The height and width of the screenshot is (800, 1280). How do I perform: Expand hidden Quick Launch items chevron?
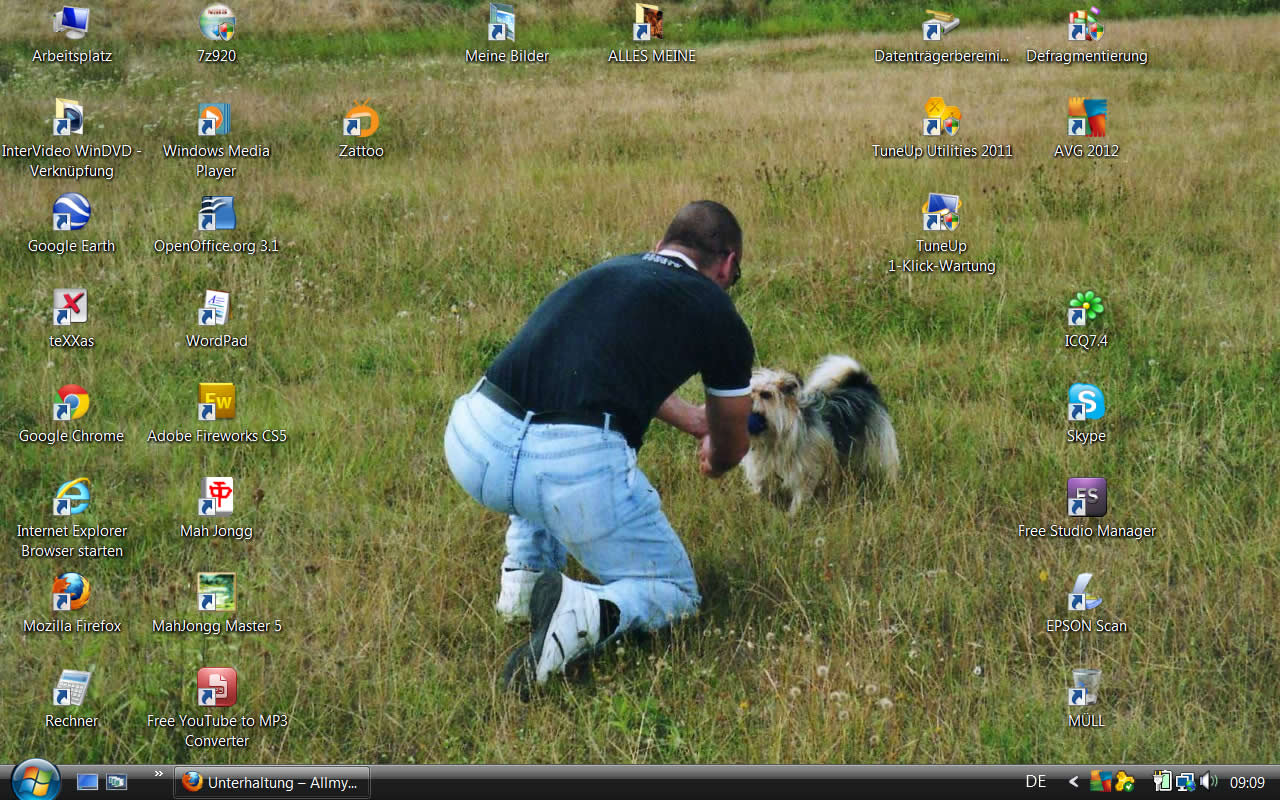tap(158, 773)
